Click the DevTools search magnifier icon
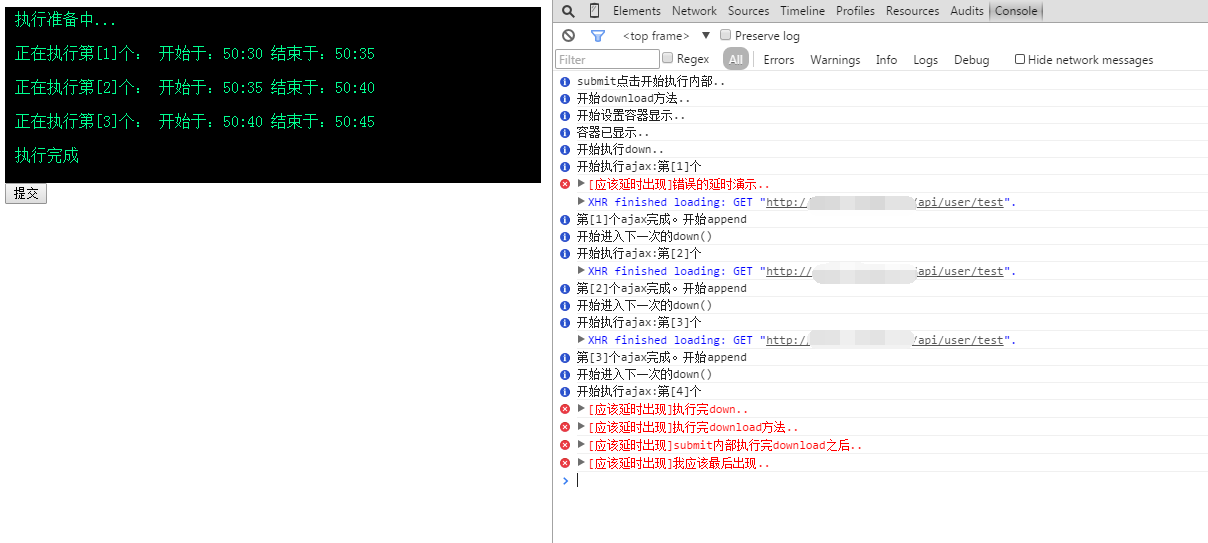The width and height of the screenshot is (1208, 543). 568,11
